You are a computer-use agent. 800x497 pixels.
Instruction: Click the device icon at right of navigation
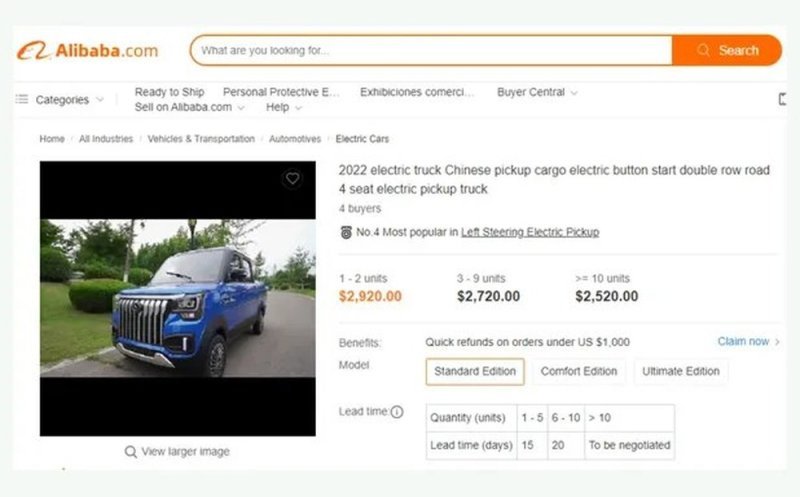coord(782,99)
